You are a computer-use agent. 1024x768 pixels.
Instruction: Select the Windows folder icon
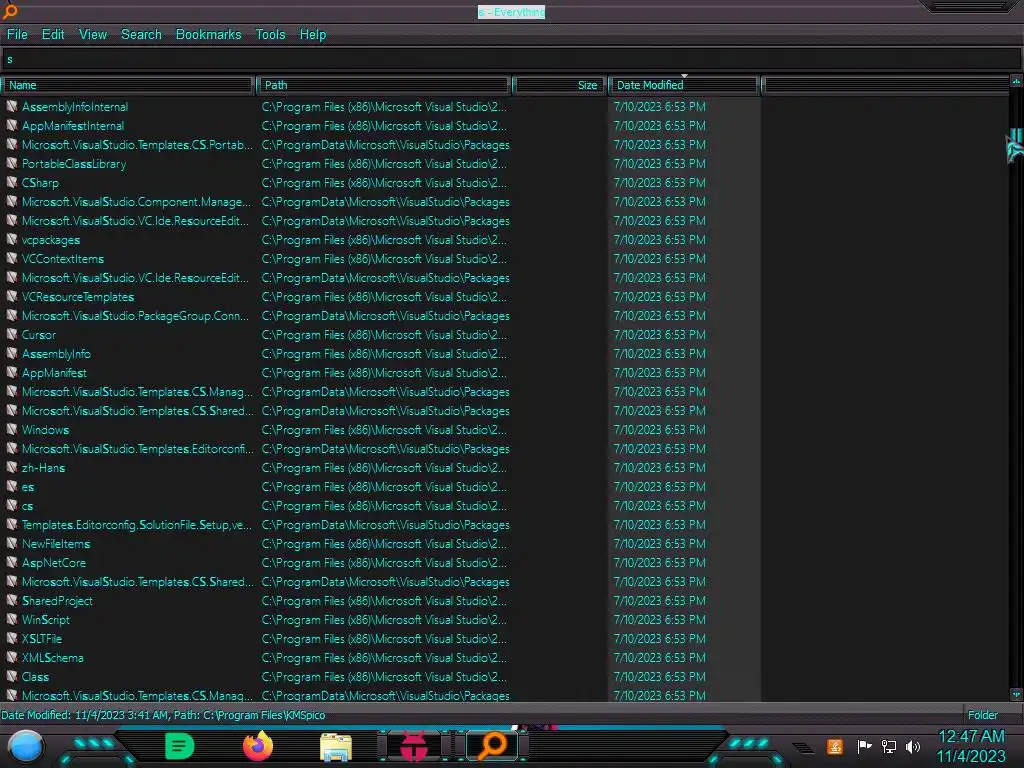(12, 429)
